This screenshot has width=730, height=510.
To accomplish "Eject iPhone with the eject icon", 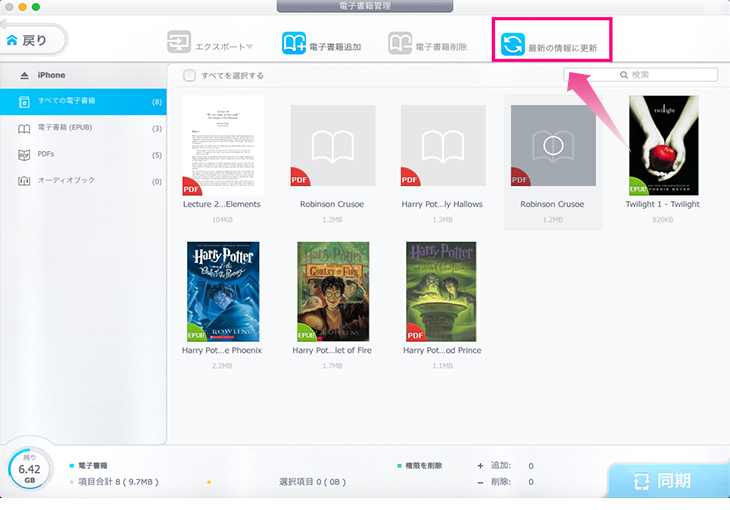I will (24, 75).
